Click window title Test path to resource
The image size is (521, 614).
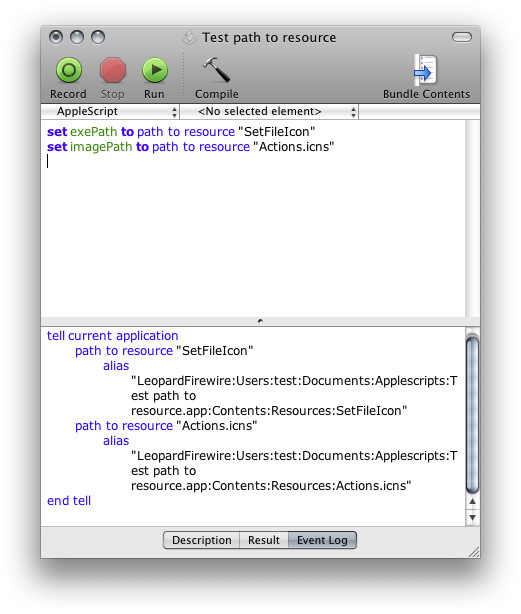coord(269,38)
